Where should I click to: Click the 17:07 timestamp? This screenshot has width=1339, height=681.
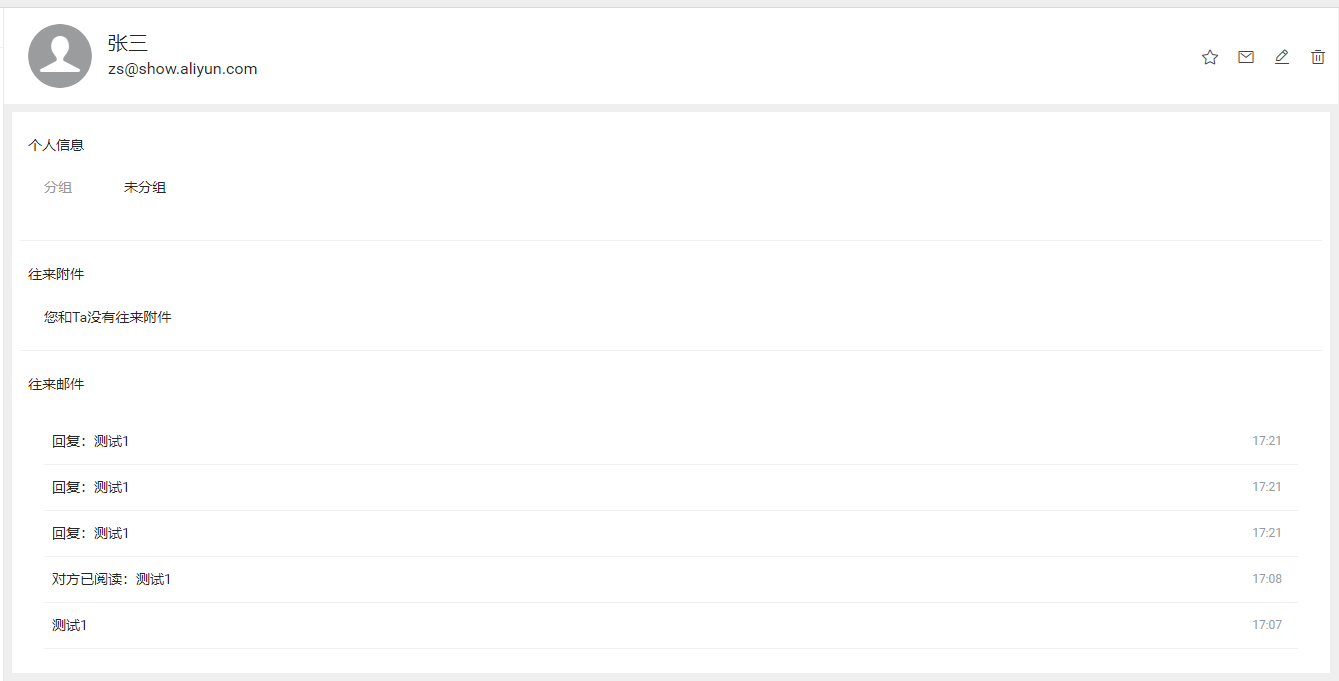tap(1267, 625)
